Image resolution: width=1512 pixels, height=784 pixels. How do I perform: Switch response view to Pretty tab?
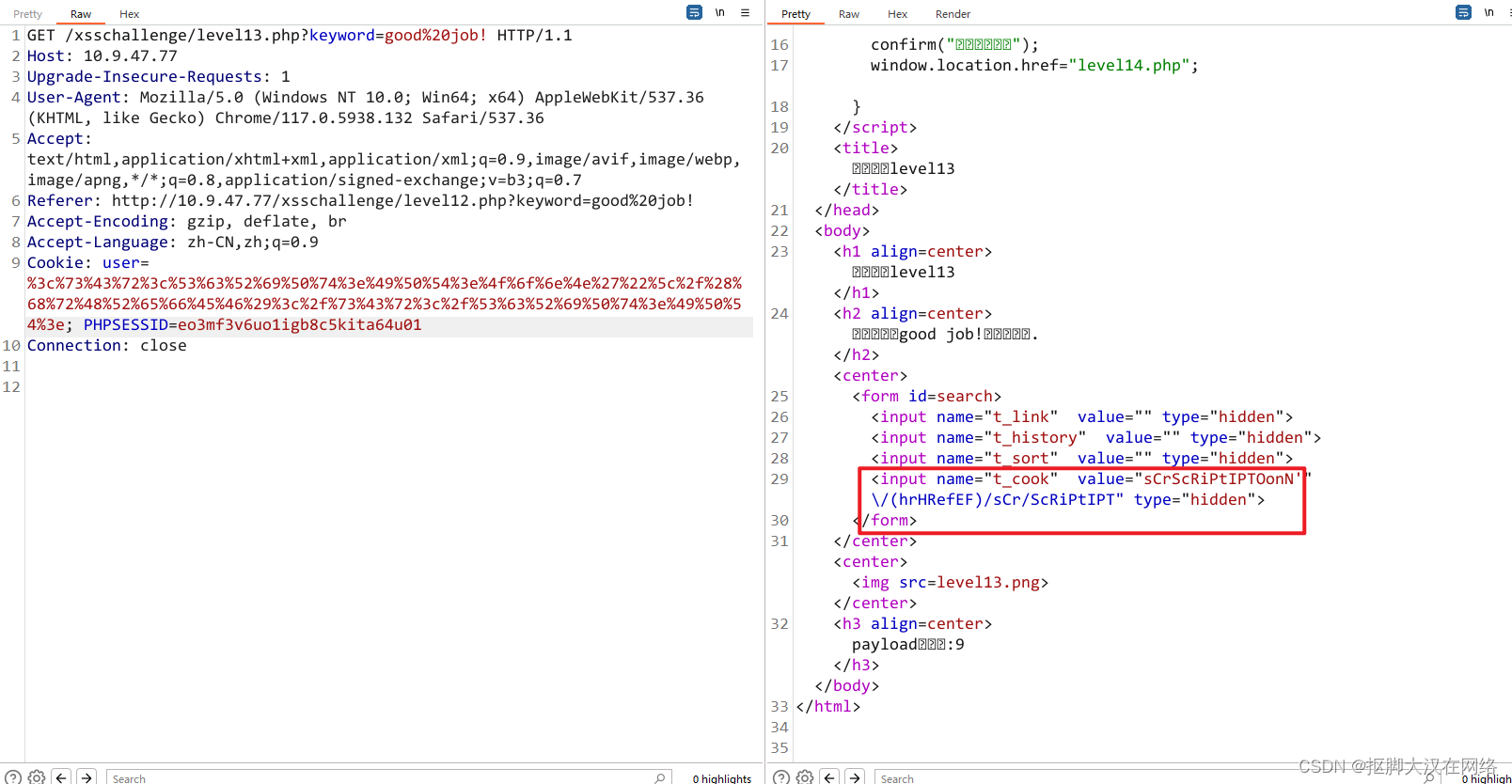(x=795, y=14)
